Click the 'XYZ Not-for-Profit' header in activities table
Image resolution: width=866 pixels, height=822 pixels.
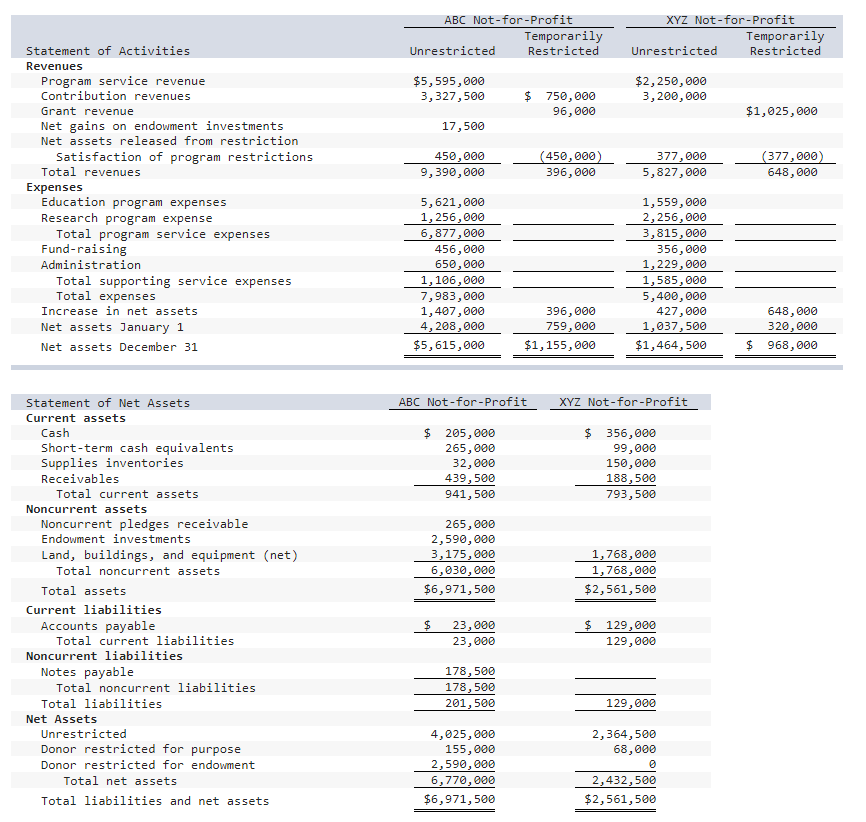pos(730,20)
